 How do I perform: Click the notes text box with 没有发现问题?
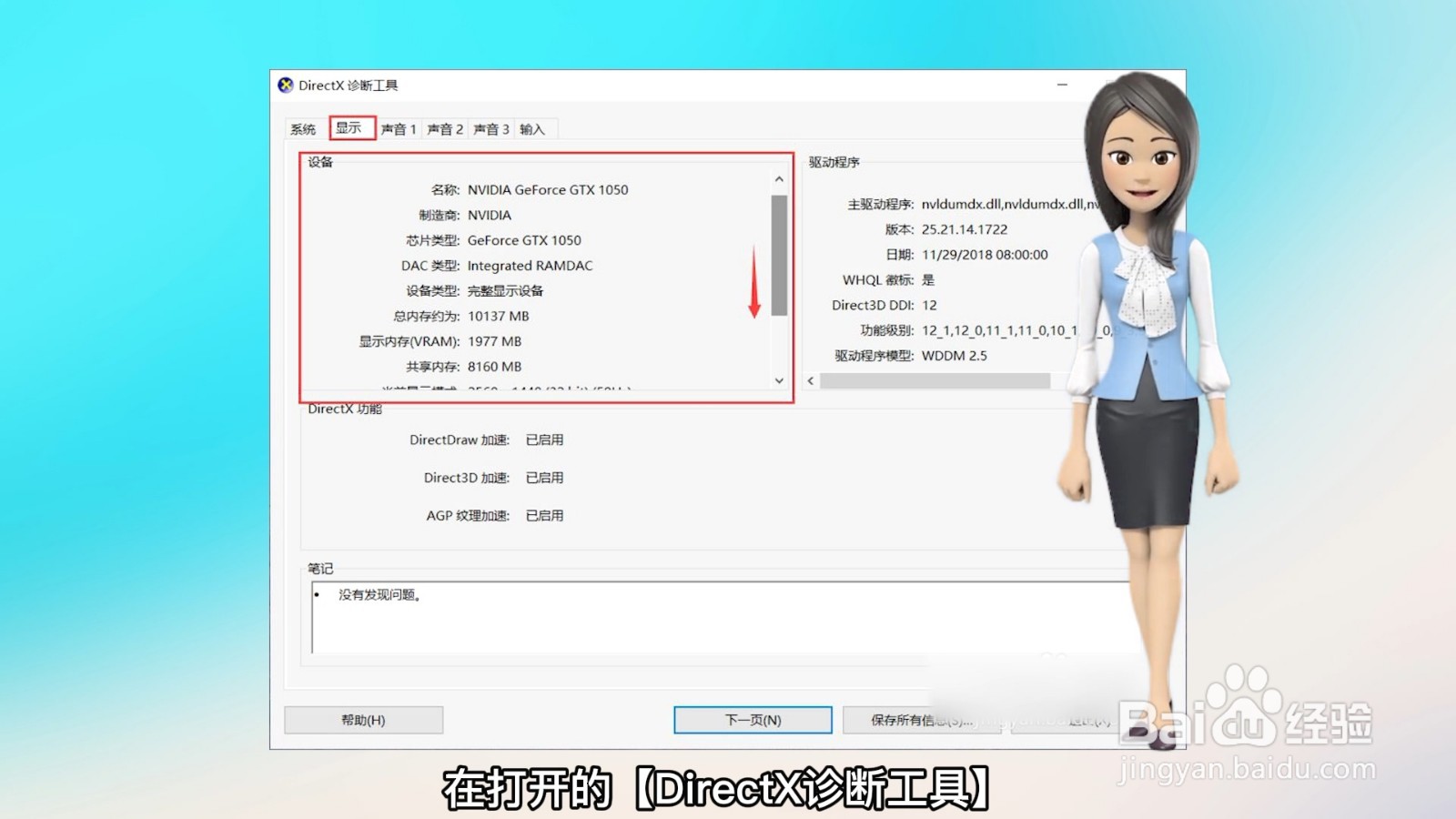point(719,618)
